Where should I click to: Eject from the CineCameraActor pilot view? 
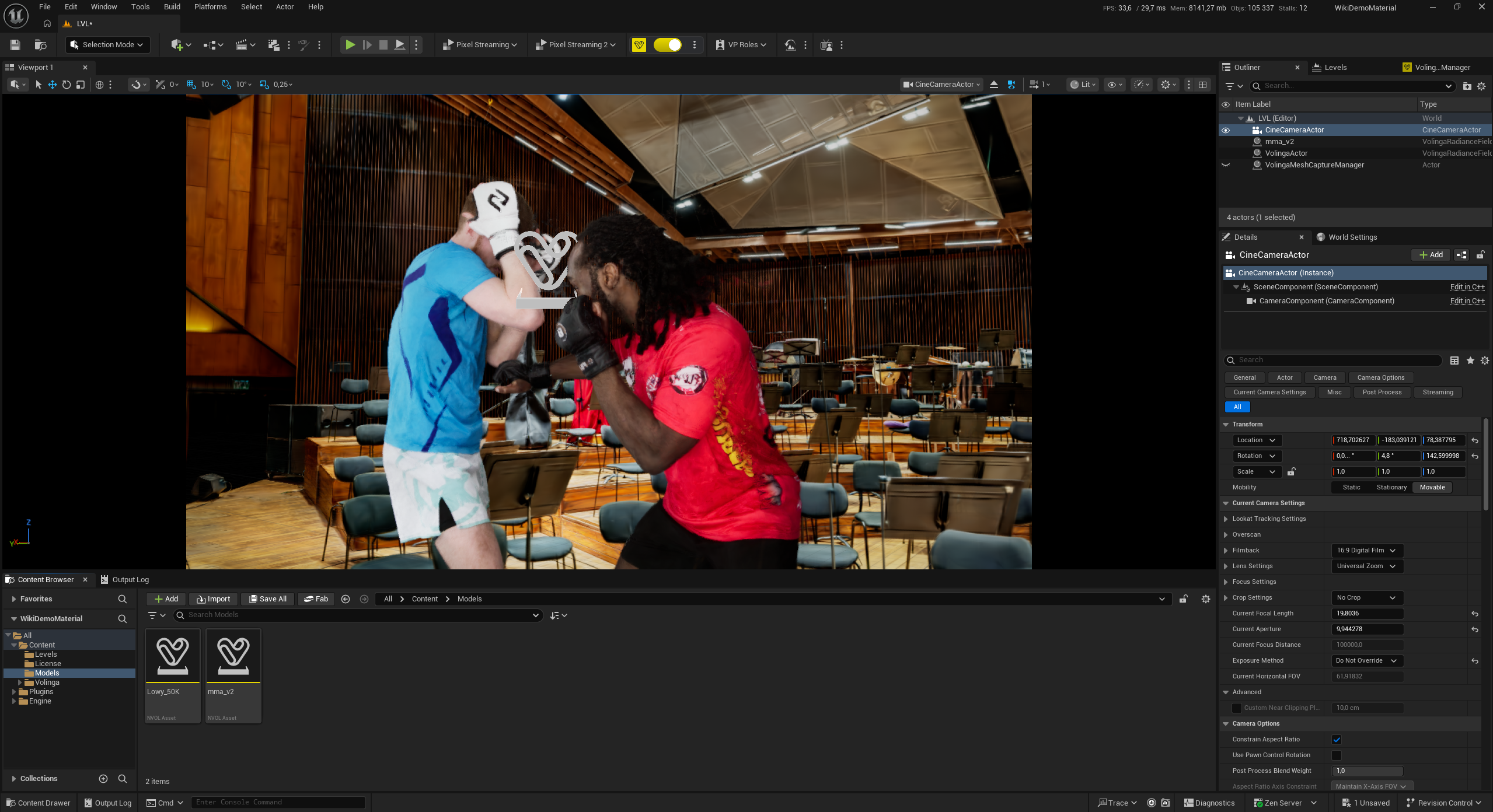[x=994, y=85]
